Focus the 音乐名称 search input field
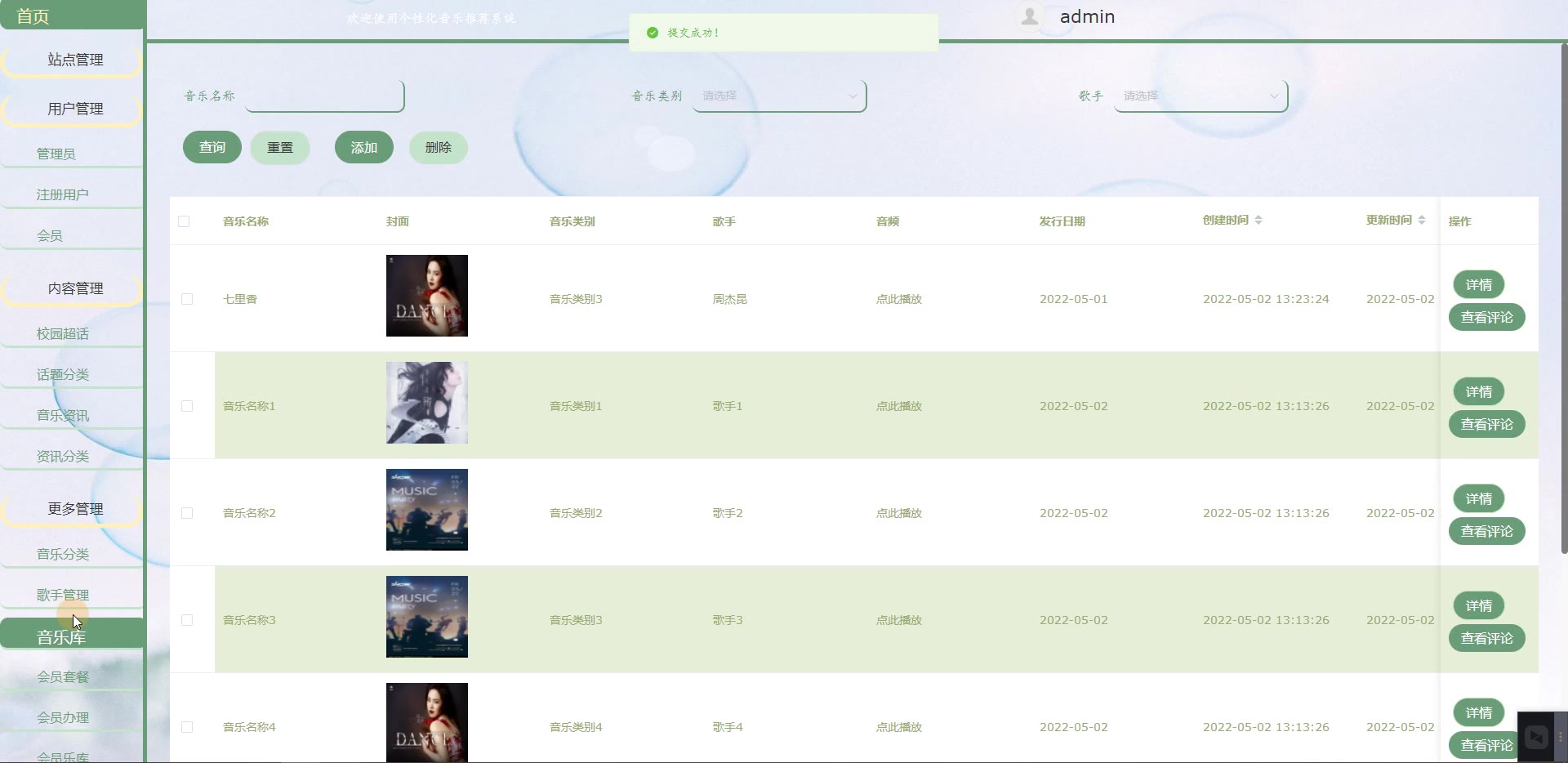Image resolution: width=1568 pixels, height=763 pixels. [324, 96]
